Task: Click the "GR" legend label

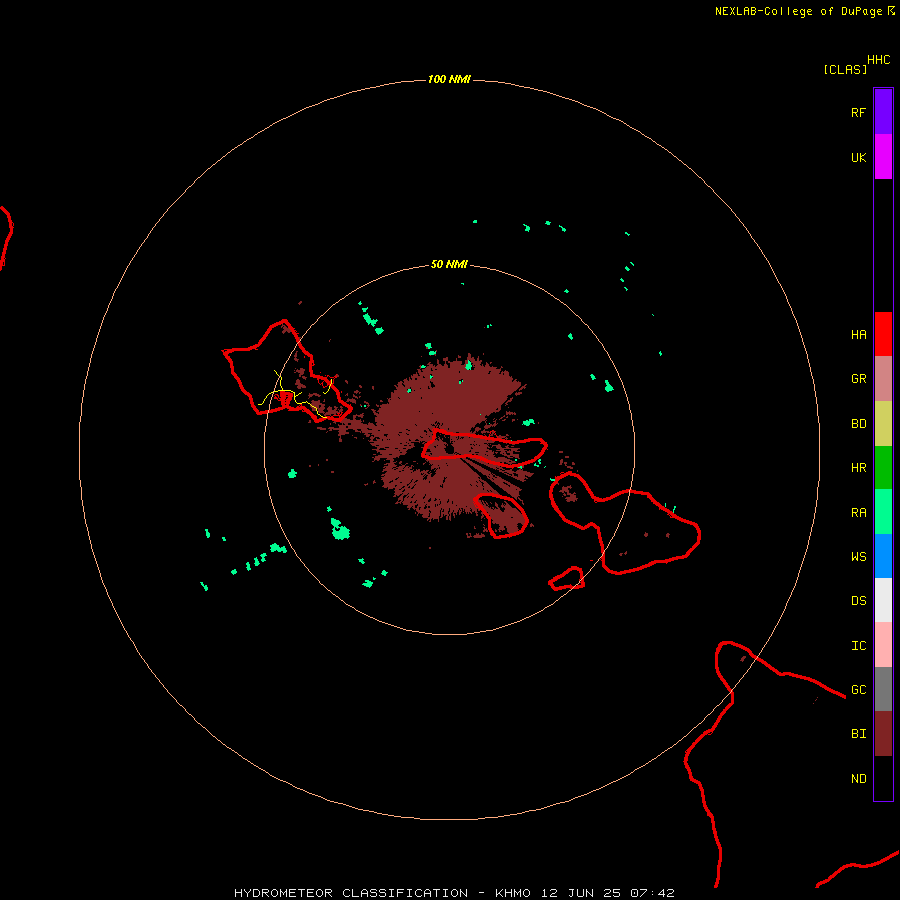Action: 858,379
